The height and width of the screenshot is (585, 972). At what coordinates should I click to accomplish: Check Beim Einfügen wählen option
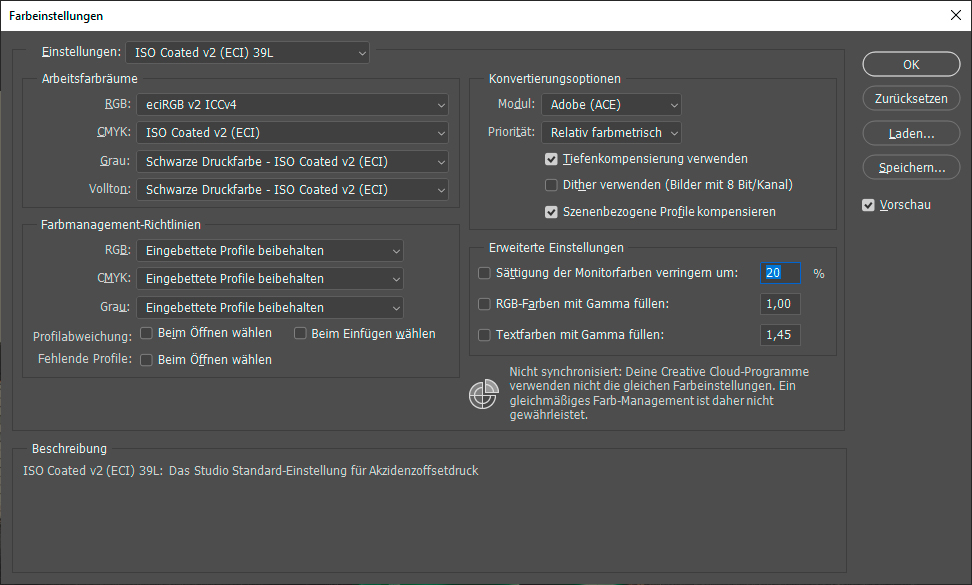click(x=300, y=332)
